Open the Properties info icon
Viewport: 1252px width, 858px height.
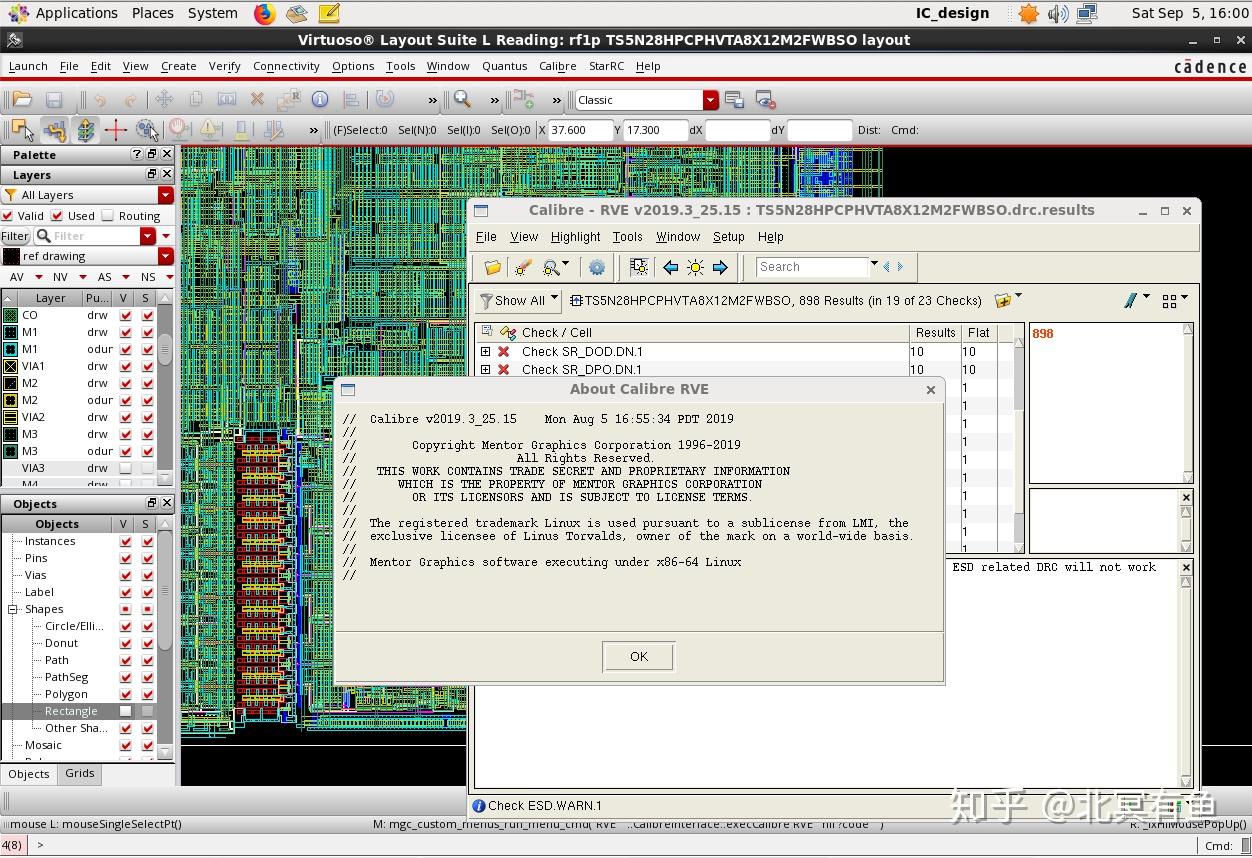tap(320, 100)
